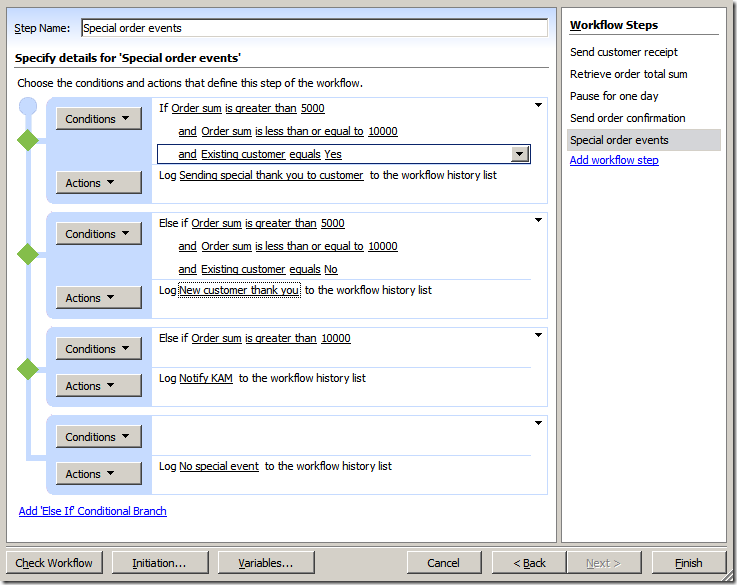The height and width of the screenshot is (585, 737).
Task: Open the Variables... button
Action: 266,563
